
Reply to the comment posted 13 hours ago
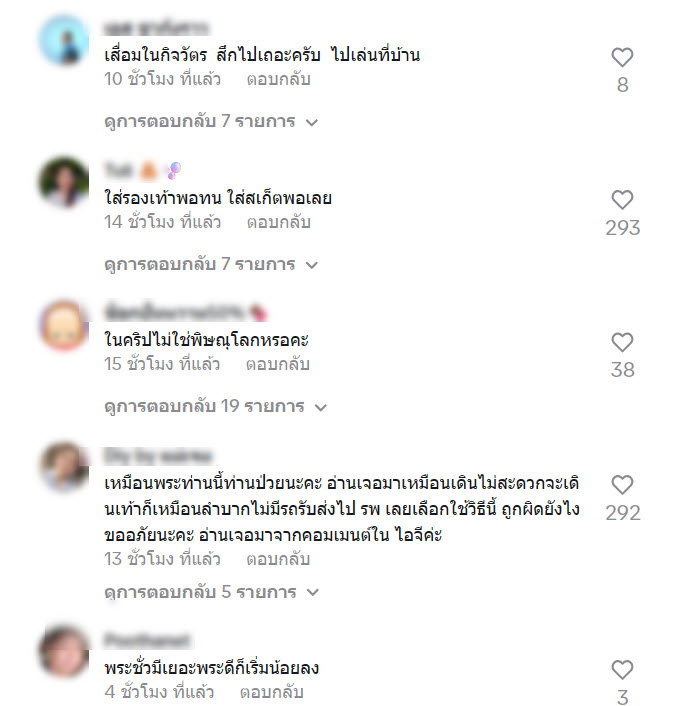[278, 559]
